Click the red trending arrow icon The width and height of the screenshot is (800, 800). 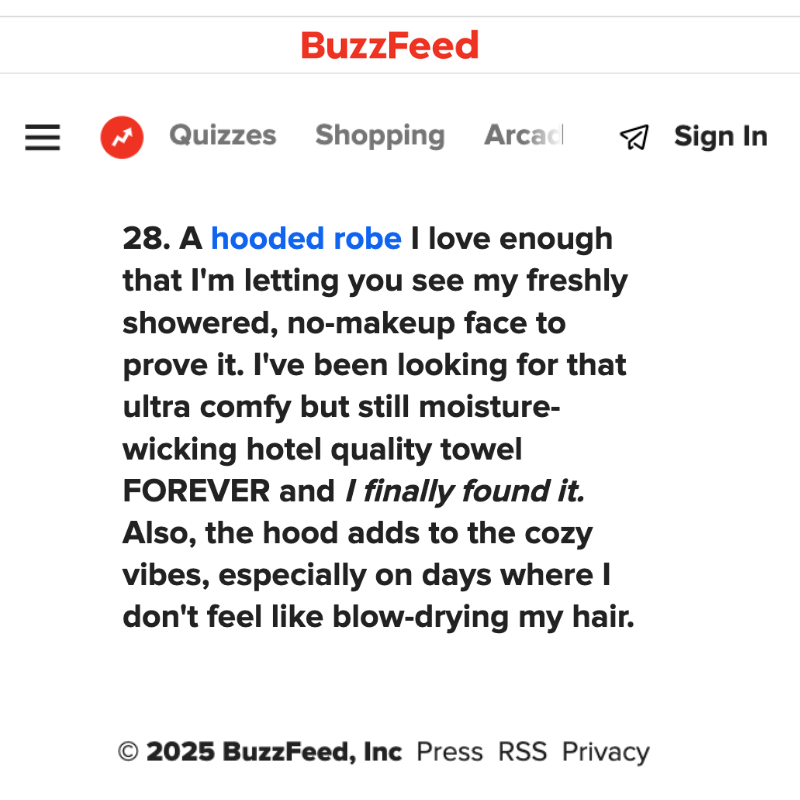(122, 137)
